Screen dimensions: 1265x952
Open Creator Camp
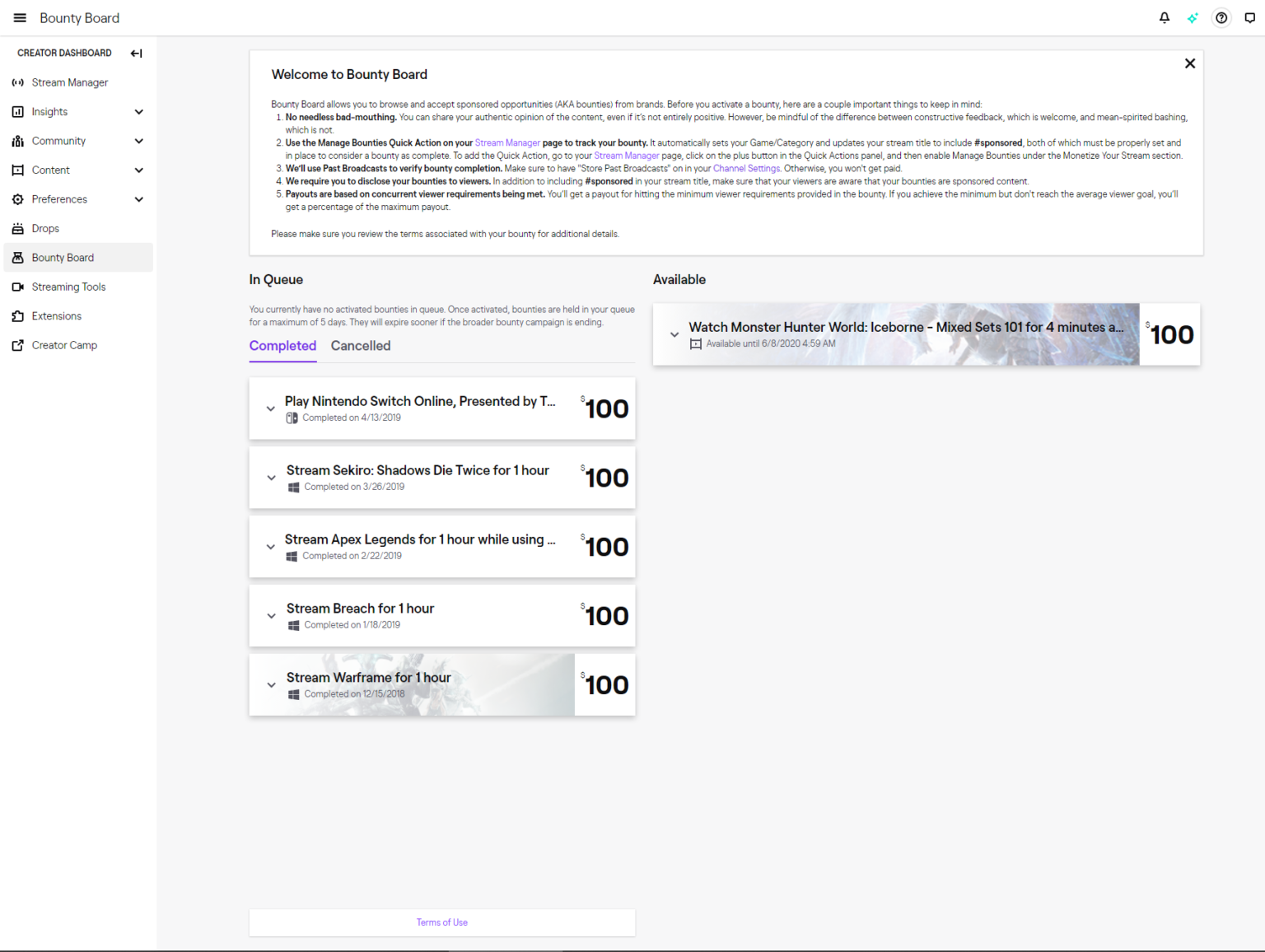point(63,345)
